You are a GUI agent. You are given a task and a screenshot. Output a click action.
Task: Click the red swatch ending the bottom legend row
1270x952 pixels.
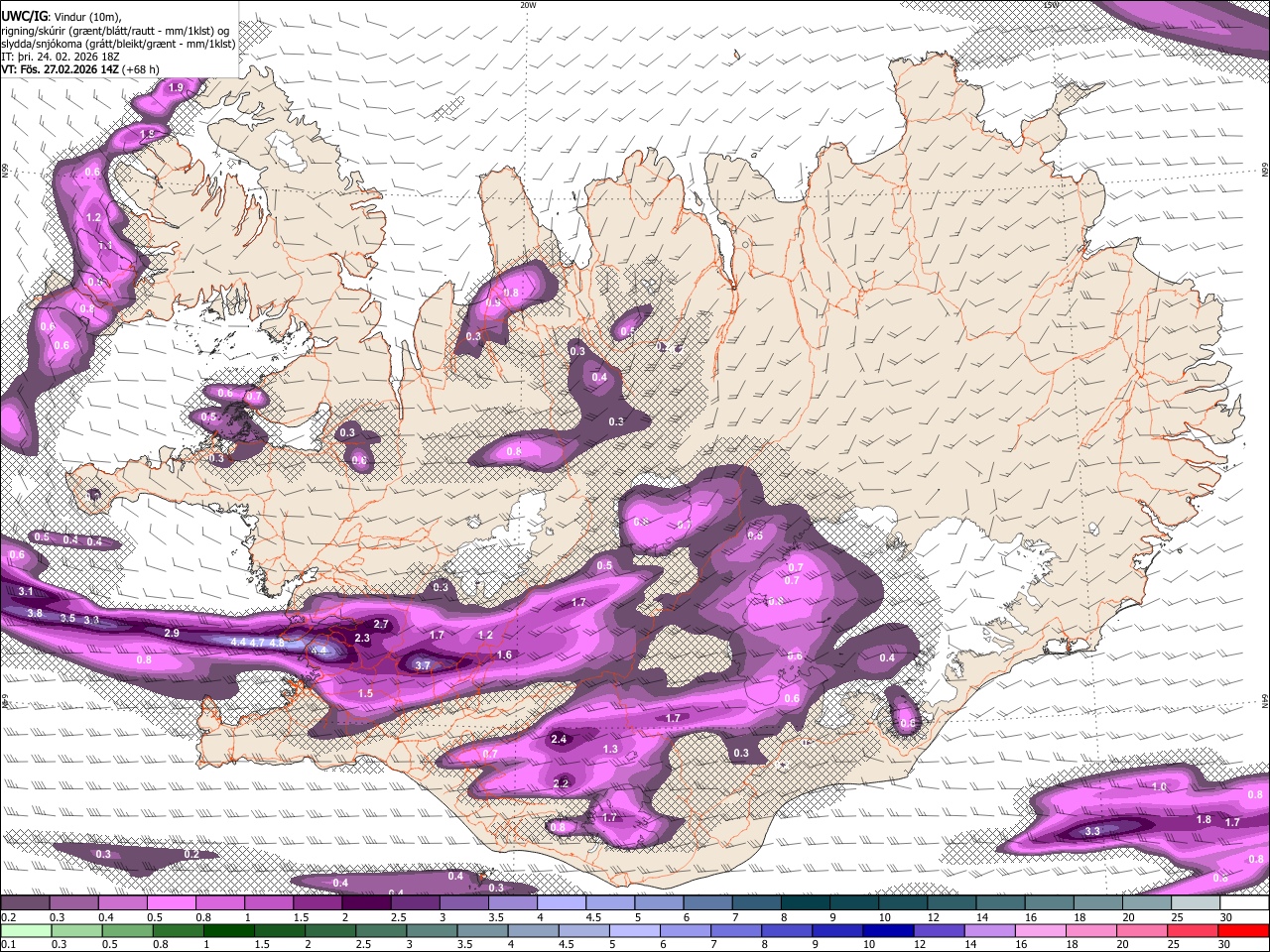point(1244,930)
